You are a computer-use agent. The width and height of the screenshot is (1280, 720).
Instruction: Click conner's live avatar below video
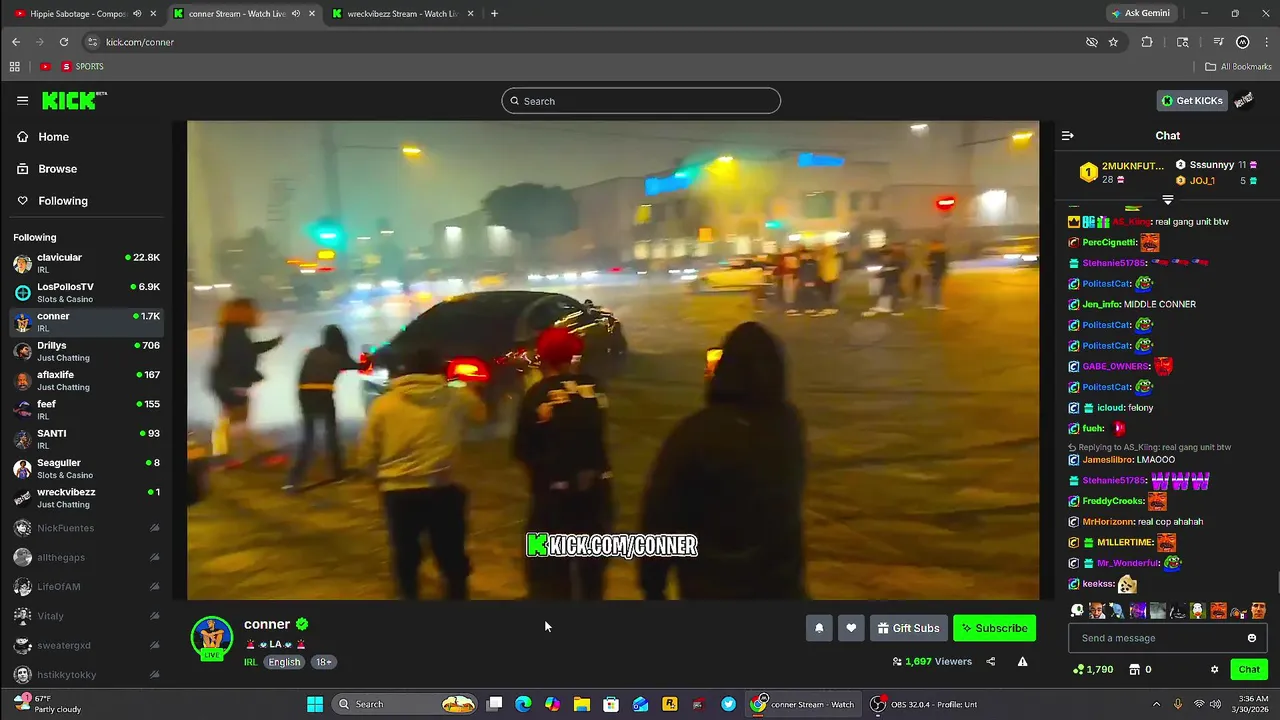[212, 639]
